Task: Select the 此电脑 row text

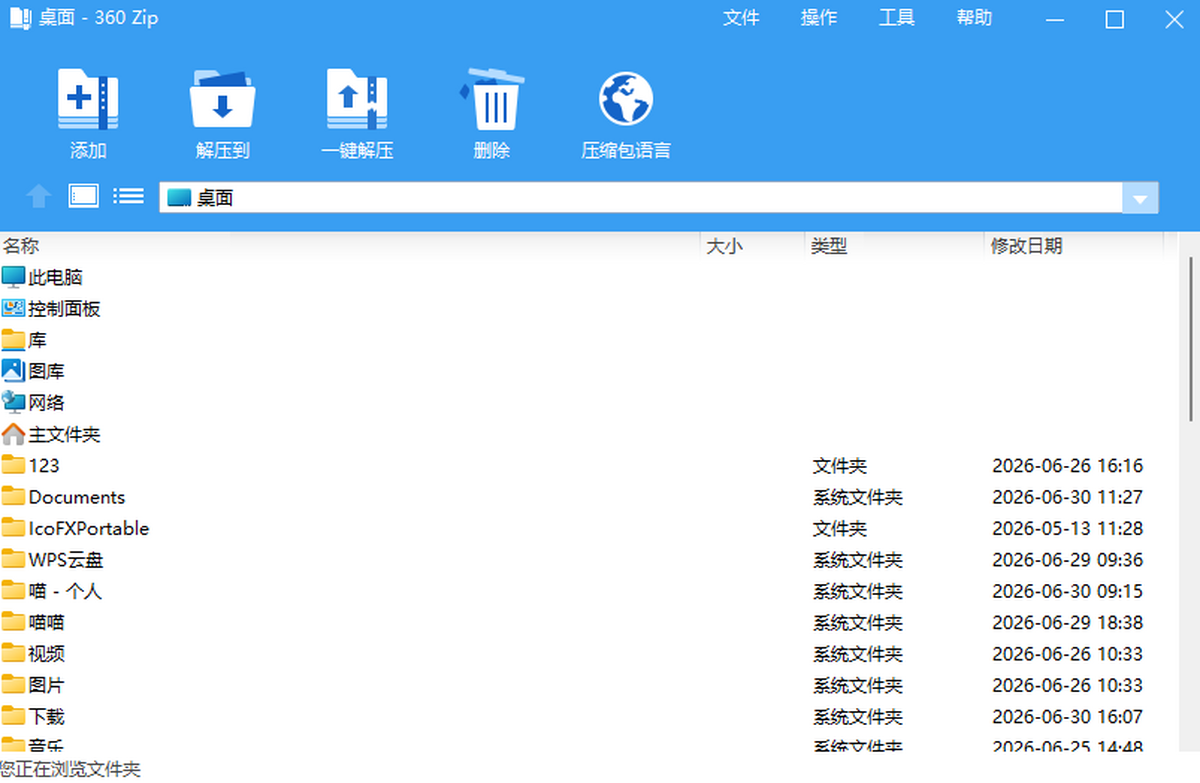Action: pos(56,277)
